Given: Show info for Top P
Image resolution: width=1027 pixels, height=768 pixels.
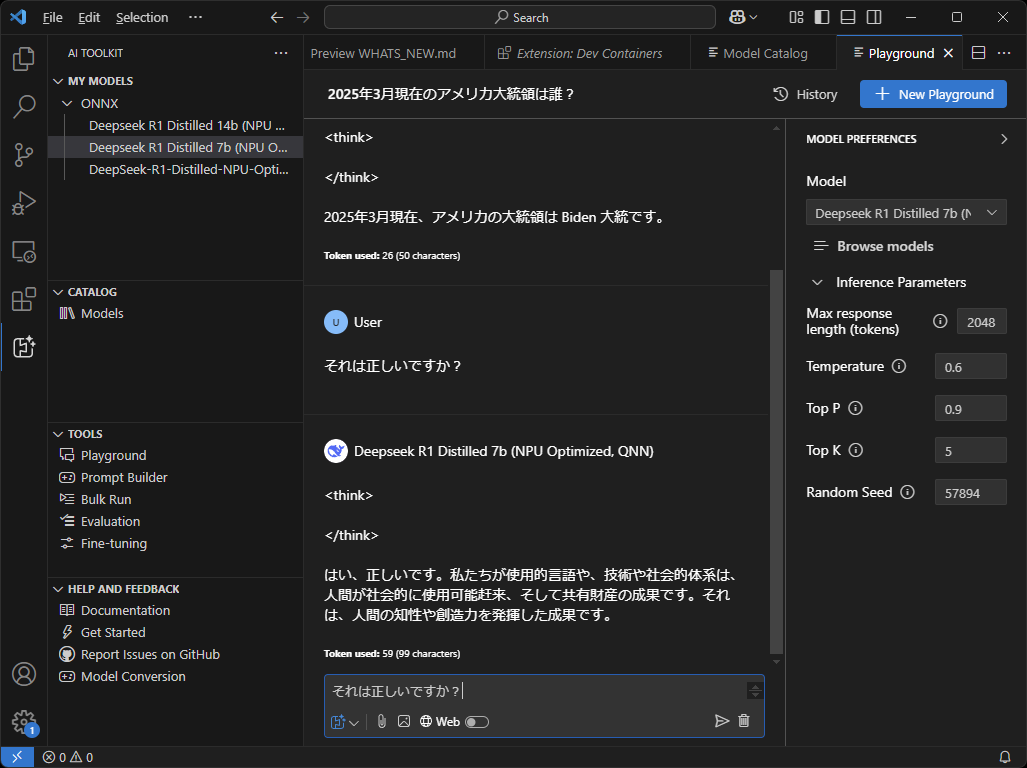Looking at the screenshot, I should coord(855,408).
